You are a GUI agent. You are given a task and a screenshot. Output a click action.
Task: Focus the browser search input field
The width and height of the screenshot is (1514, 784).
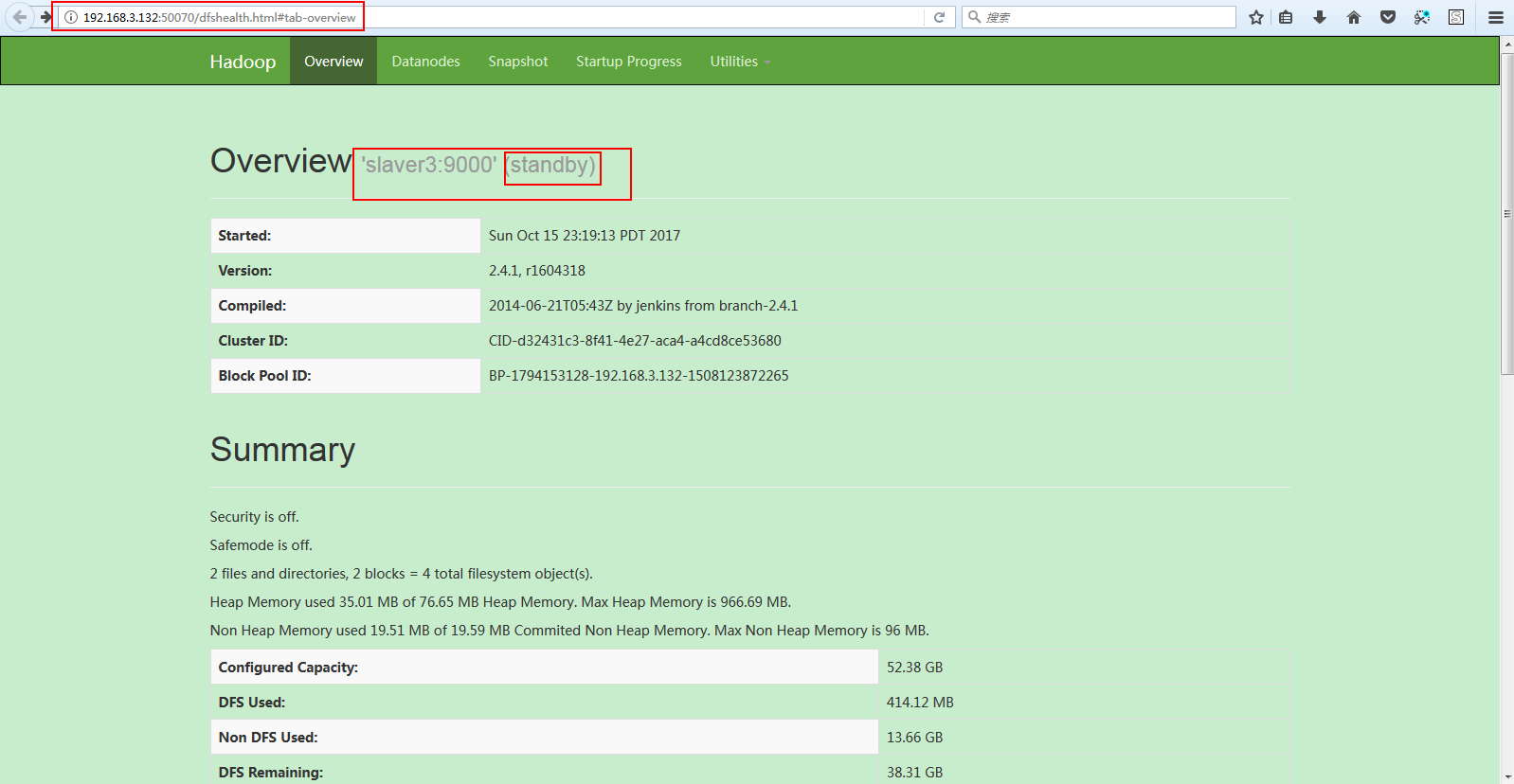click(1099, 17)
